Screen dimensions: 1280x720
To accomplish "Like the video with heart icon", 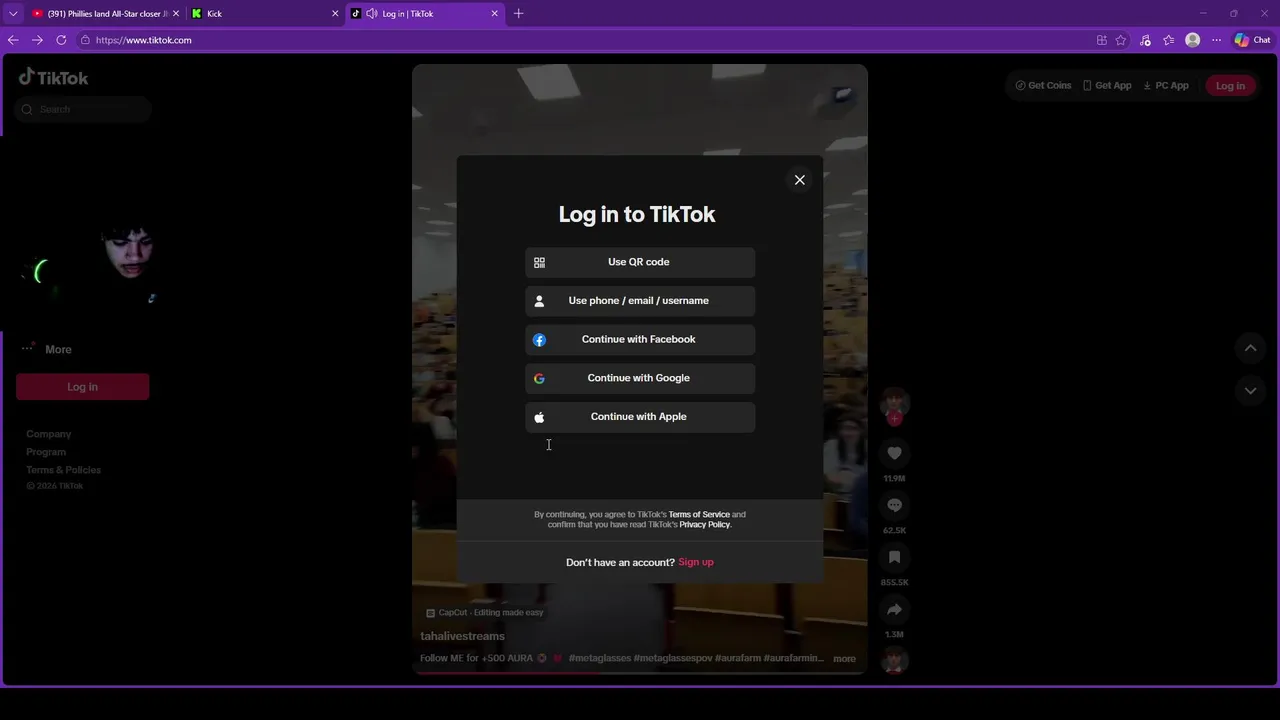I will coord(894,453).
